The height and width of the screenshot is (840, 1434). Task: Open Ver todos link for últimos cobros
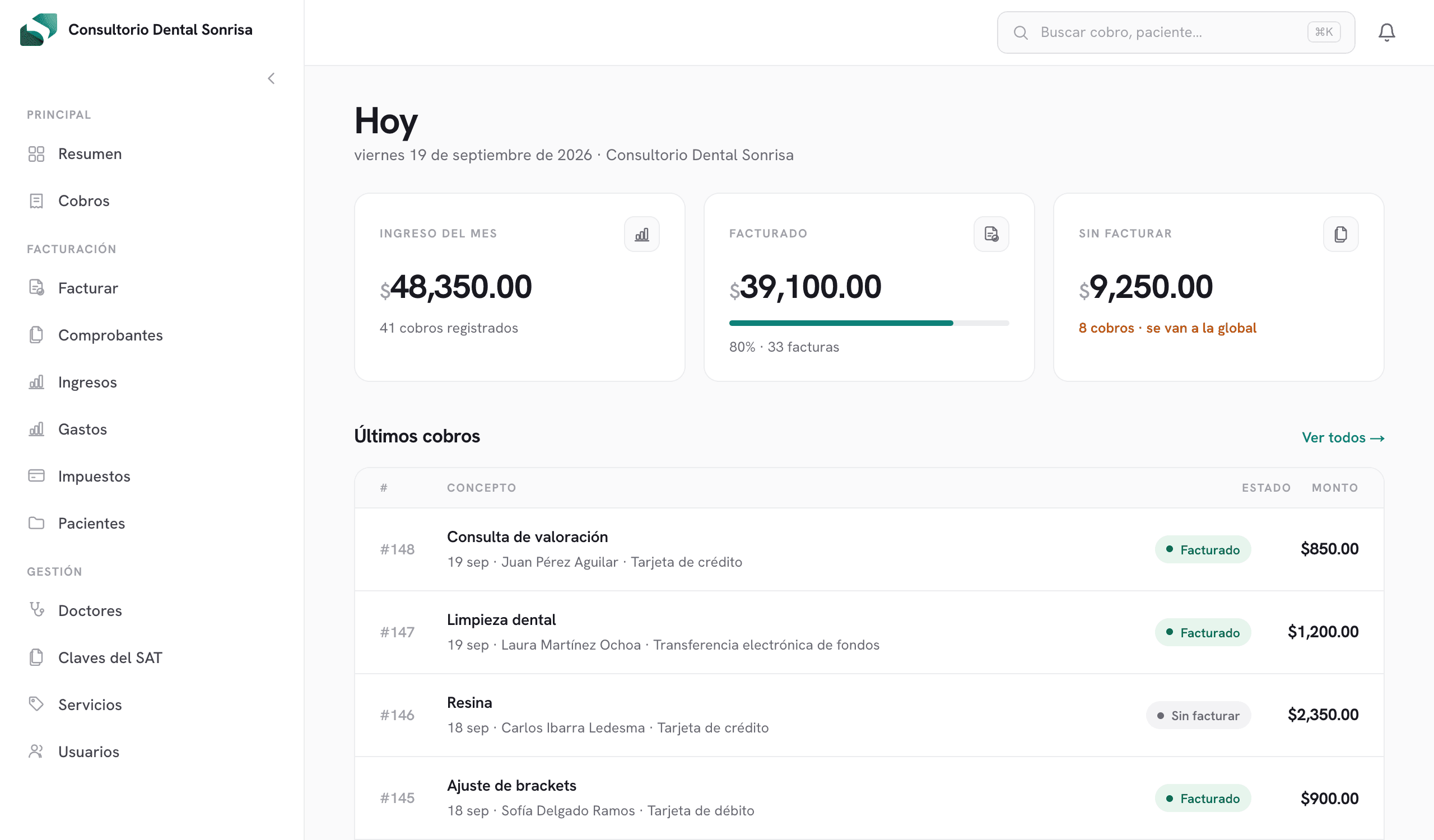tap(1343, 437)
